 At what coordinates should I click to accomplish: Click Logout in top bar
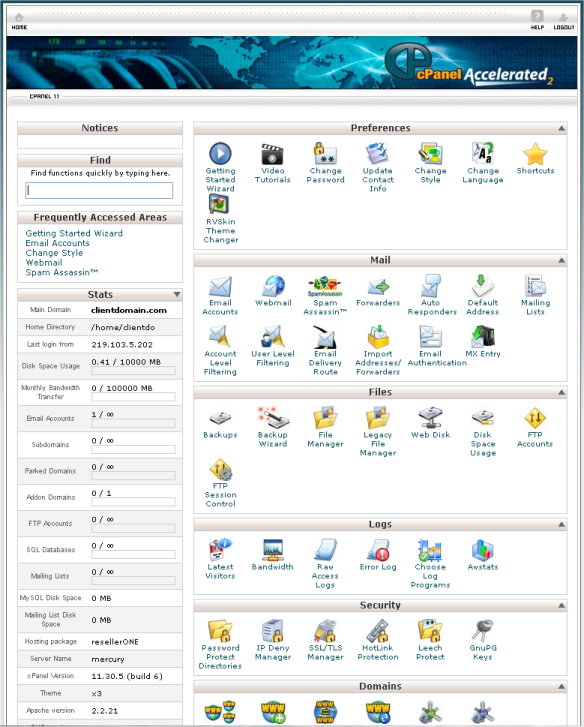[564, 21]
